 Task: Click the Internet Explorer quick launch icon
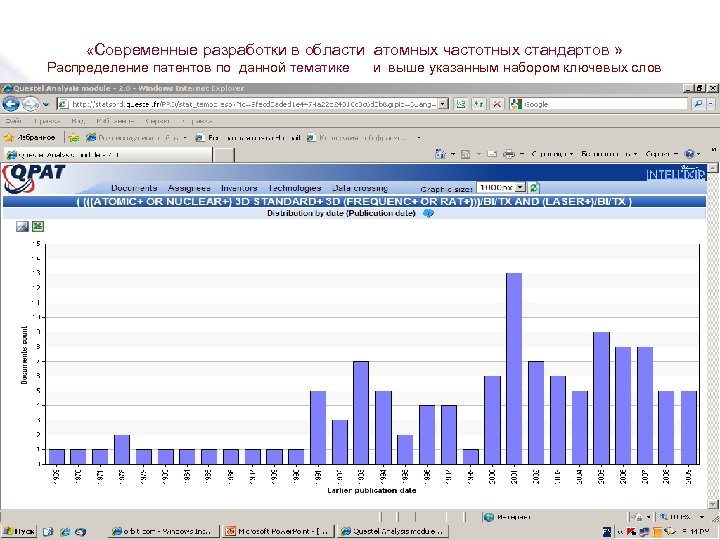(x=64, y=532)
